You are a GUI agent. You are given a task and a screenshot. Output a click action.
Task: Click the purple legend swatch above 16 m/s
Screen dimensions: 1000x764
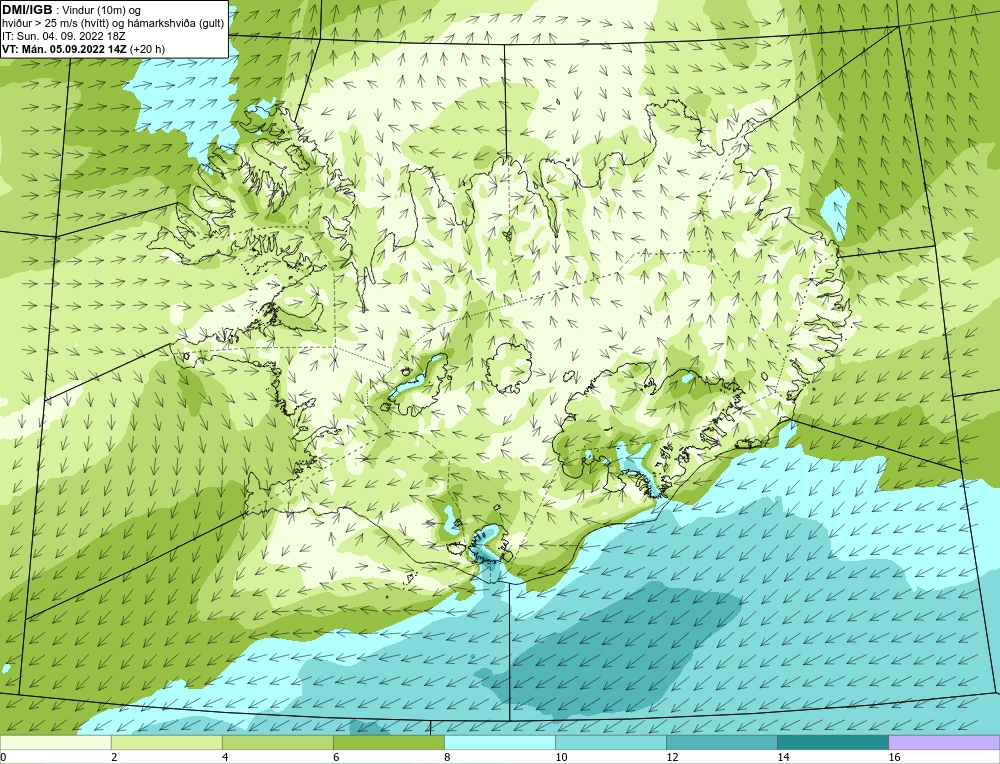pos(944,743)
